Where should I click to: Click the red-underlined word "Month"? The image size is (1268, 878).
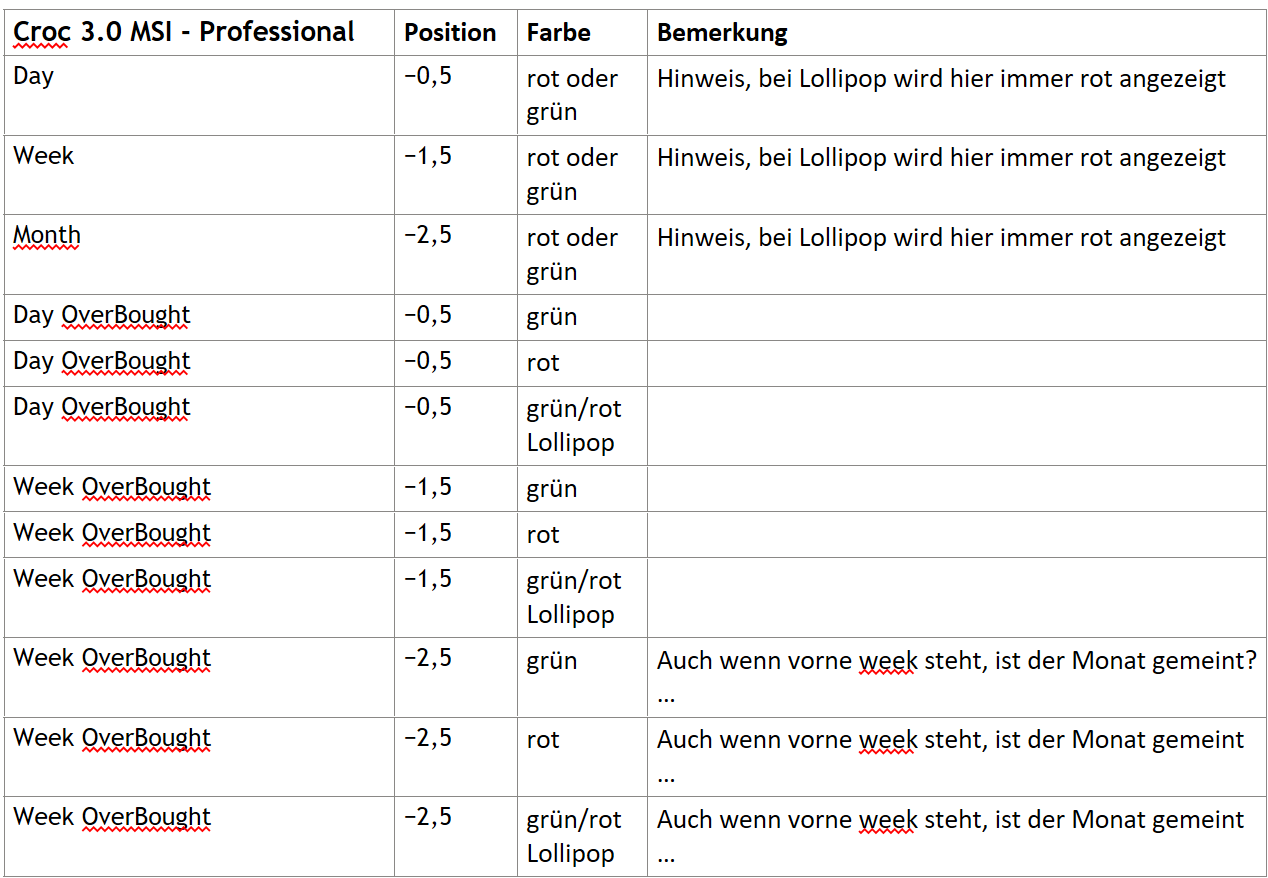47,236
